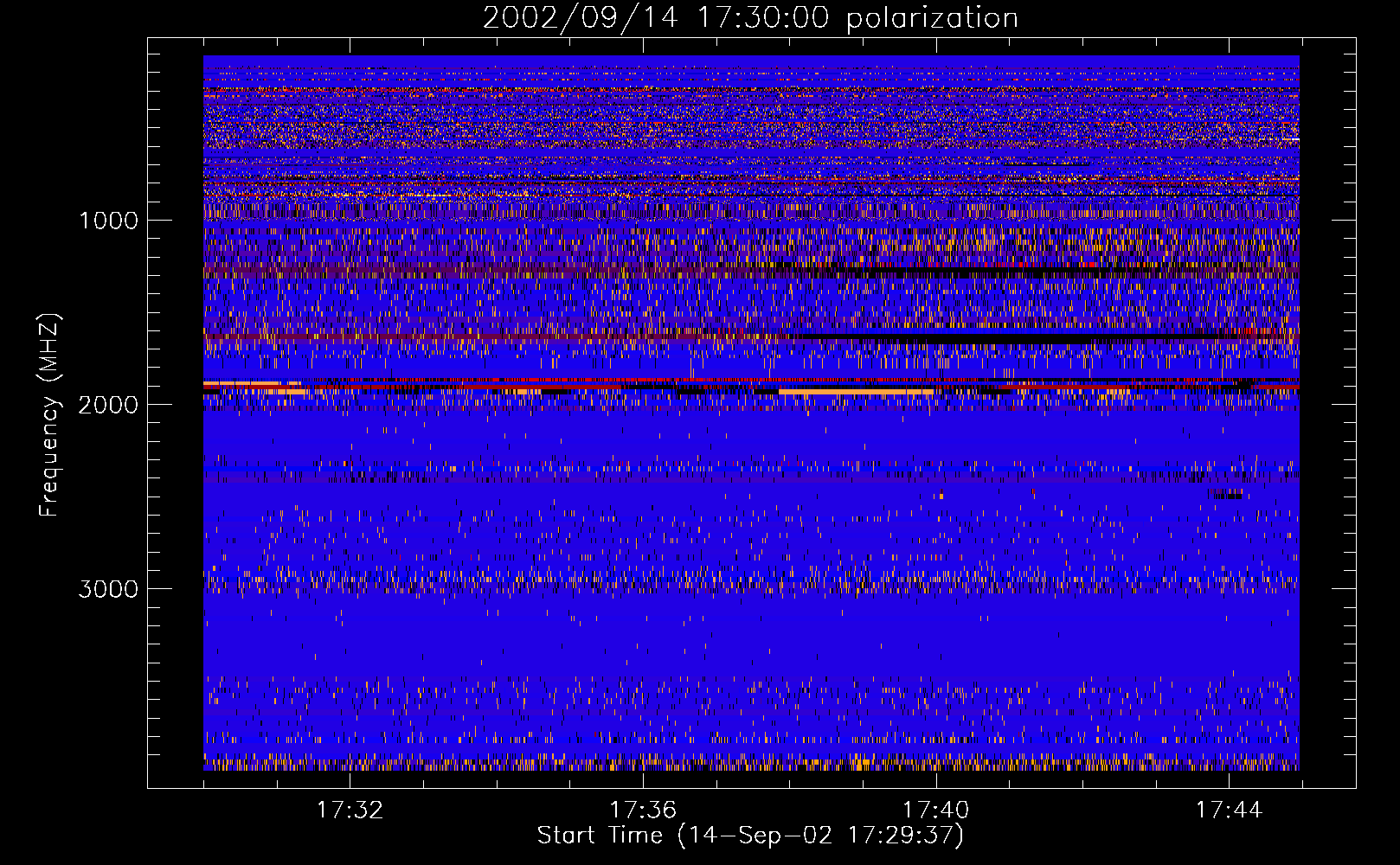The image size is (1400, 865).
Task: Click the plot title '2002/09/14 17:30:00 polarization'
Action: pos(750,18)
